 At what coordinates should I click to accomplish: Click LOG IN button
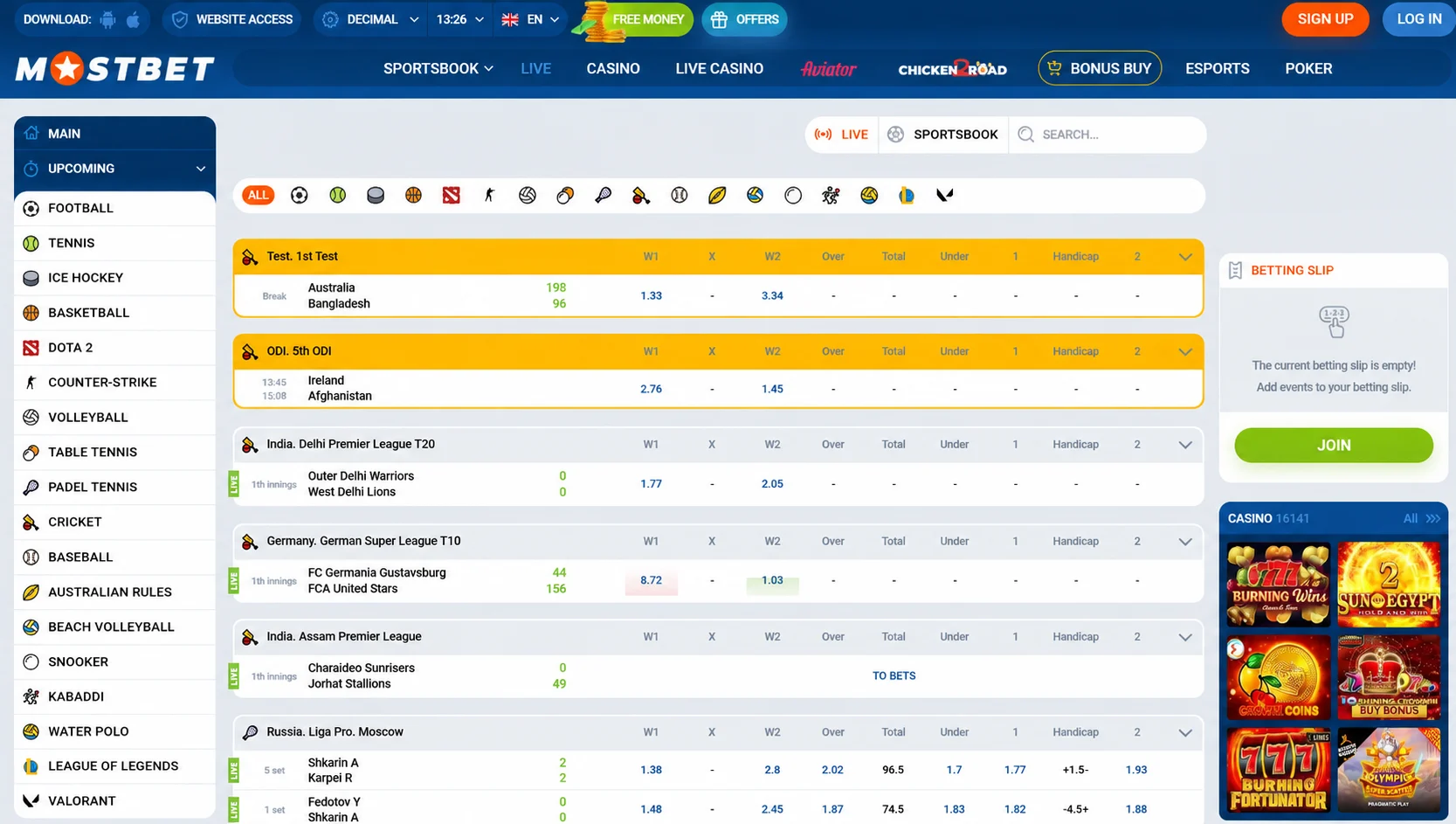1419,19
